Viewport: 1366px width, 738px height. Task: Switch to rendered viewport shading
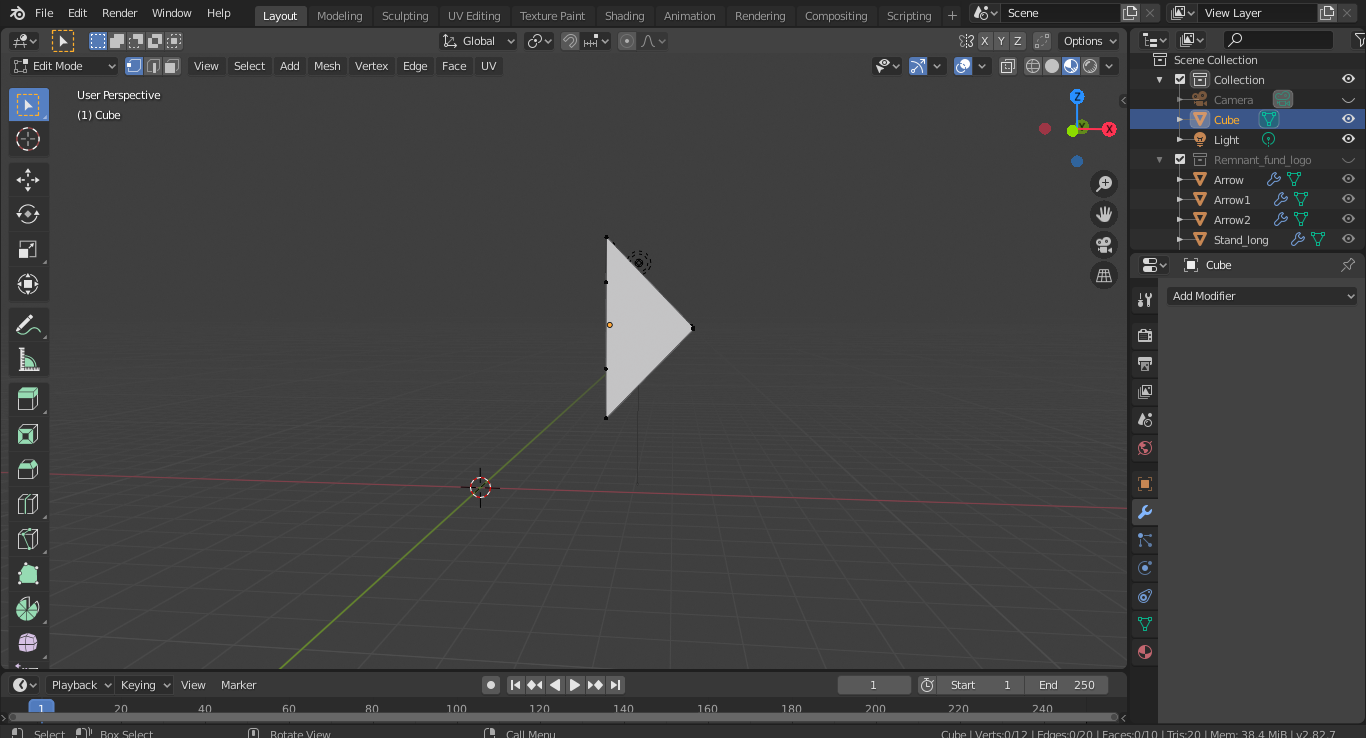pyautogui.click(x=1090, y=66)
